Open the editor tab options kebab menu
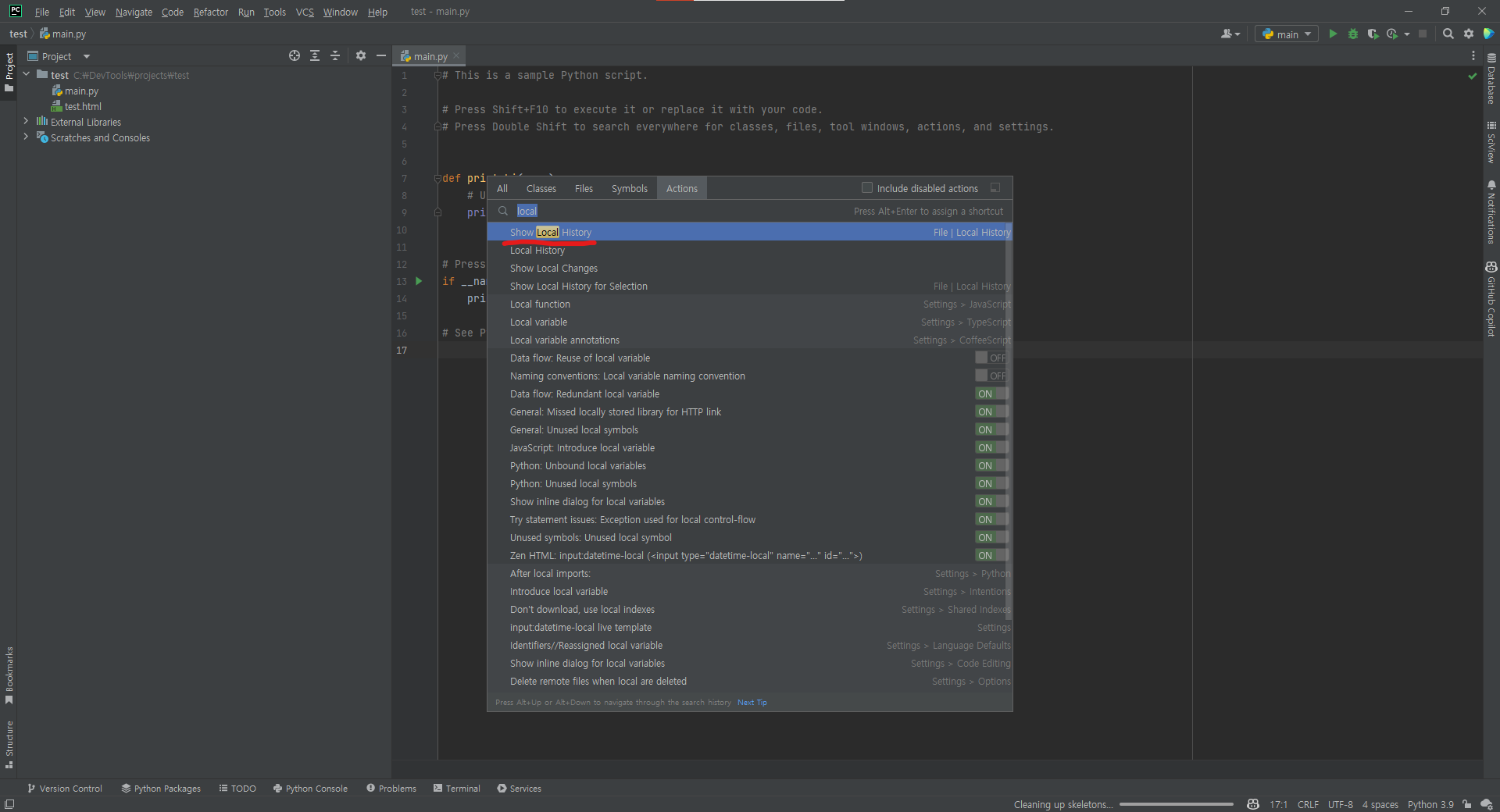 pos(1473,55)
